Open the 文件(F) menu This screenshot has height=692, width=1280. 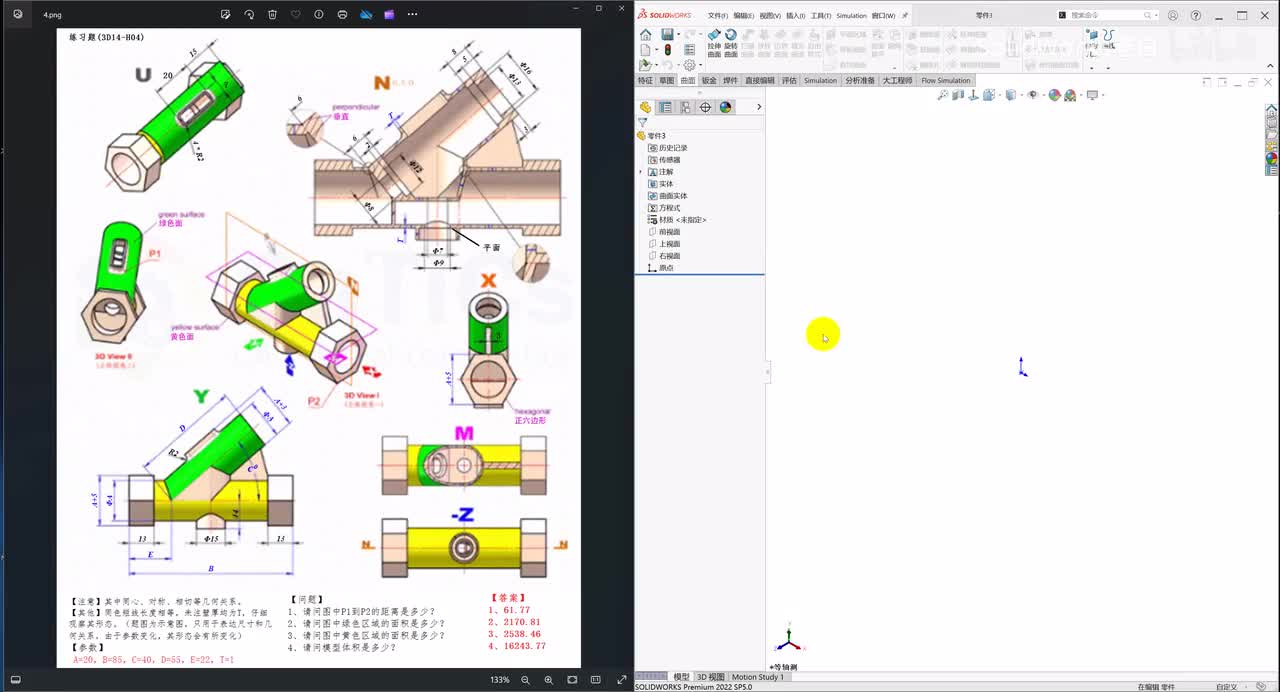[718, 15]
